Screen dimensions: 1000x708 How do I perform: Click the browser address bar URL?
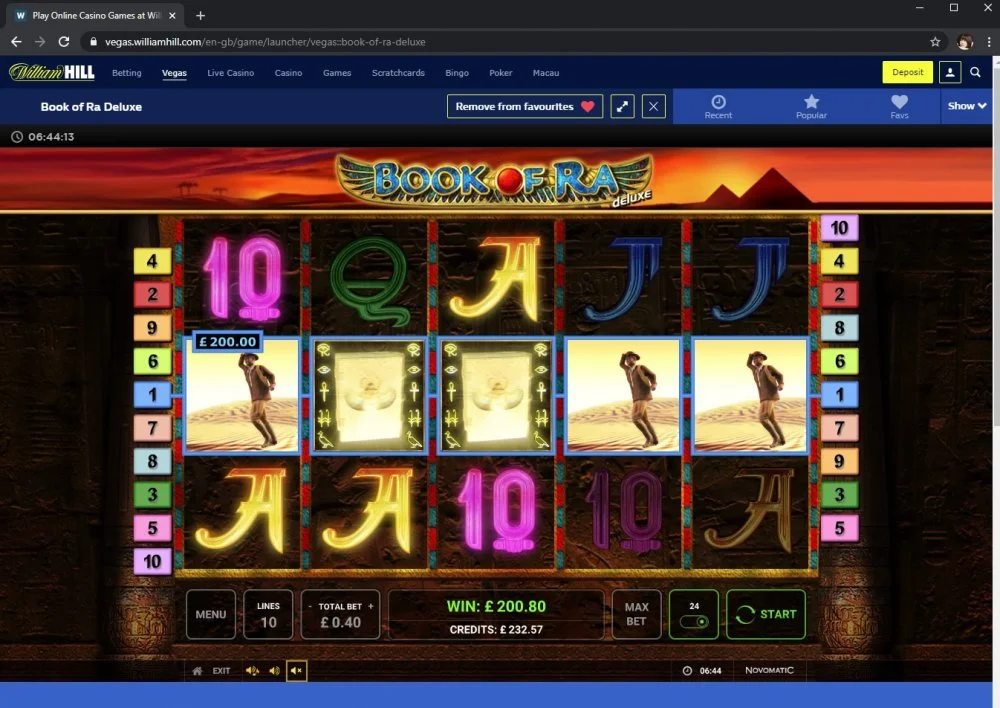pyautogui.click(x=265, y=41)
